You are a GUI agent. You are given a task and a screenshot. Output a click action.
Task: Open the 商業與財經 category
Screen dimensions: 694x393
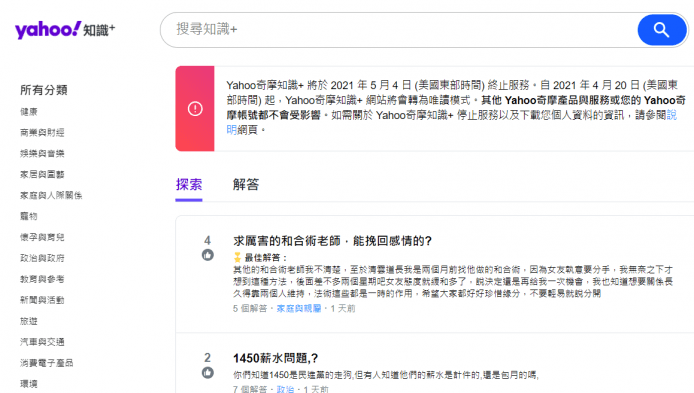42,132
